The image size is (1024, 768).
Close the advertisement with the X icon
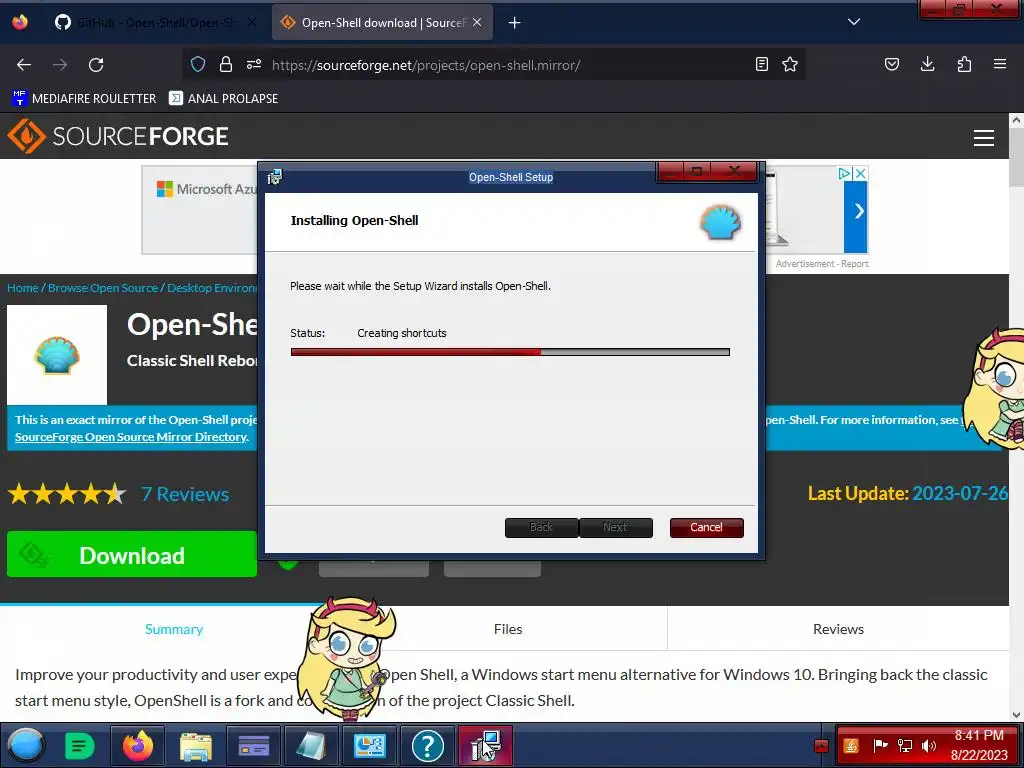coord(861,173)
